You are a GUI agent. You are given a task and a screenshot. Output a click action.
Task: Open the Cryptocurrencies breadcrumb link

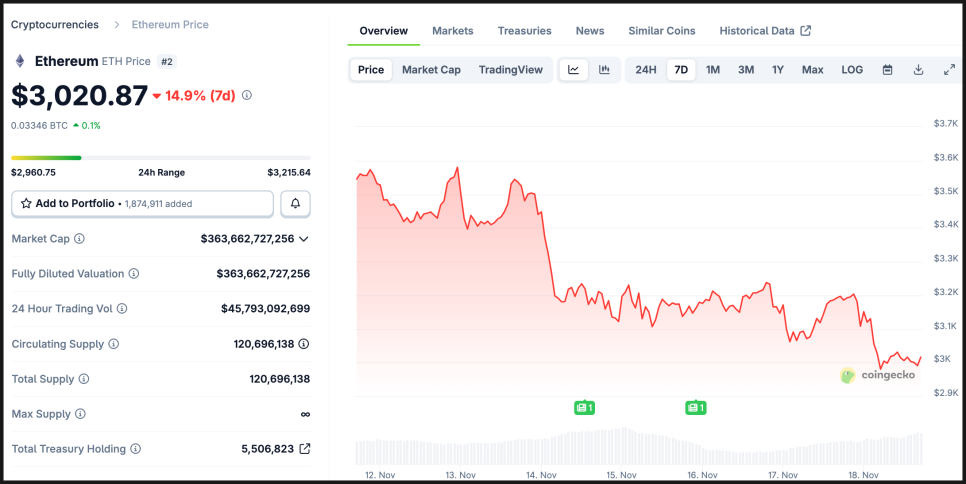pyautogui.click(x=55, y=24)
